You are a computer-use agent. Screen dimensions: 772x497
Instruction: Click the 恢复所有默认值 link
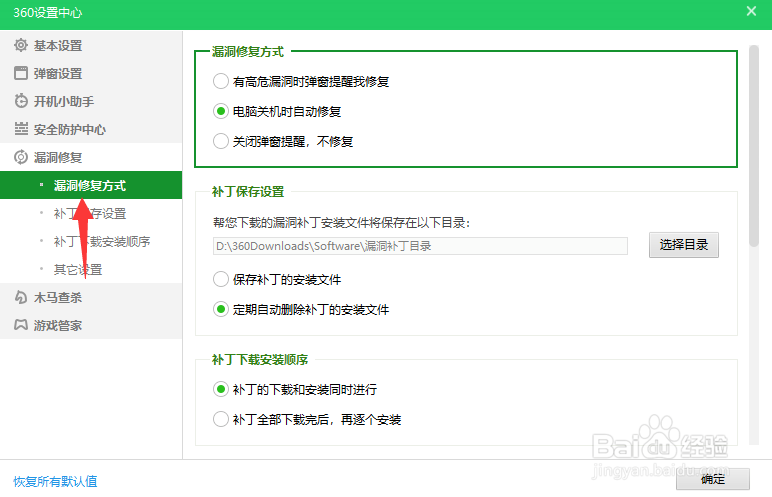[x=55, y=481]
